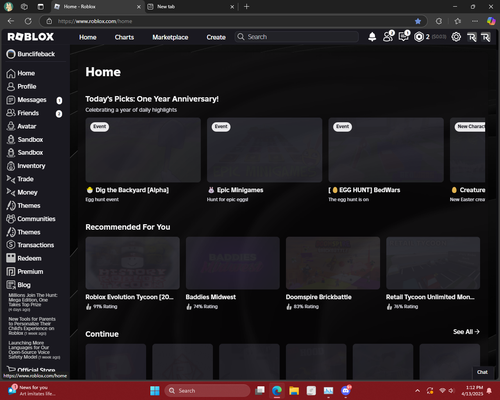
Task: Click the Roblox search field
Action: [x=297, y=37]
